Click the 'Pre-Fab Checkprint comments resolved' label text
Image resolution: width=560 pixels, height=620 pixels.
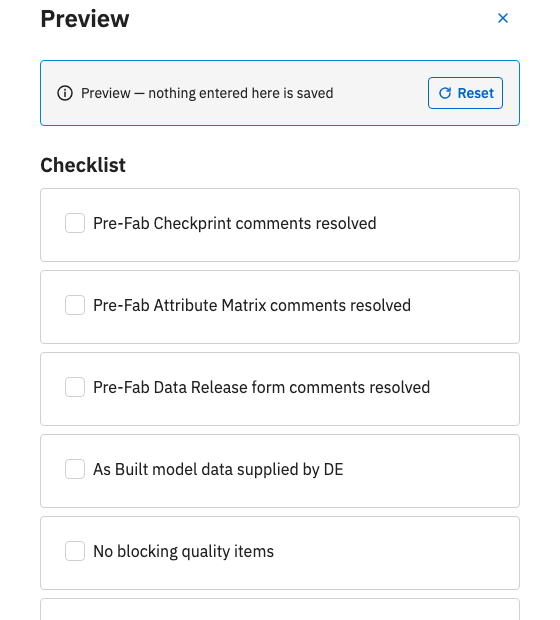(x=235, y=223)
